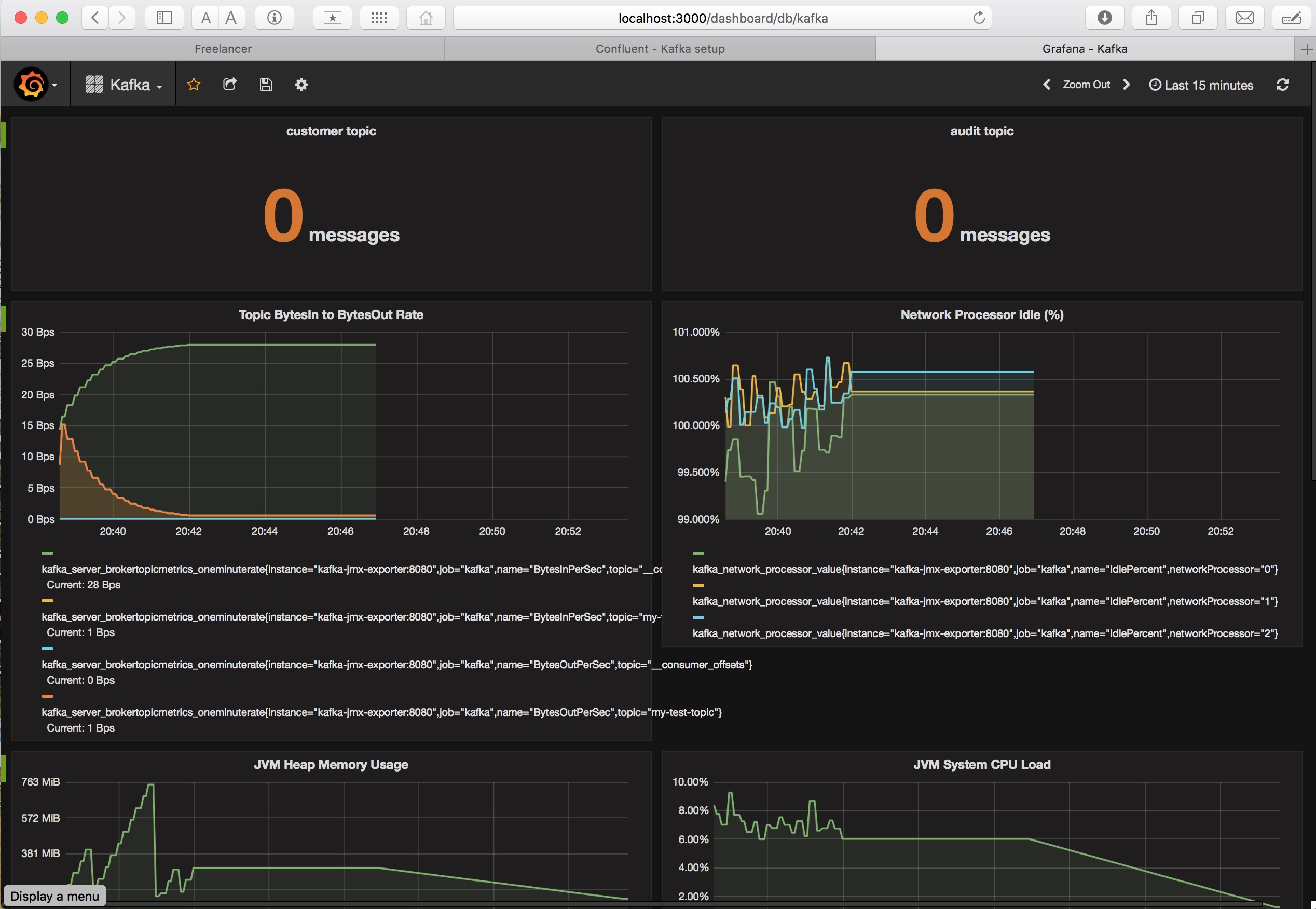Viewport: 1316px width, 909px height.
Task: Save the dashboard with floppy icon
Action: click(266, 85)
